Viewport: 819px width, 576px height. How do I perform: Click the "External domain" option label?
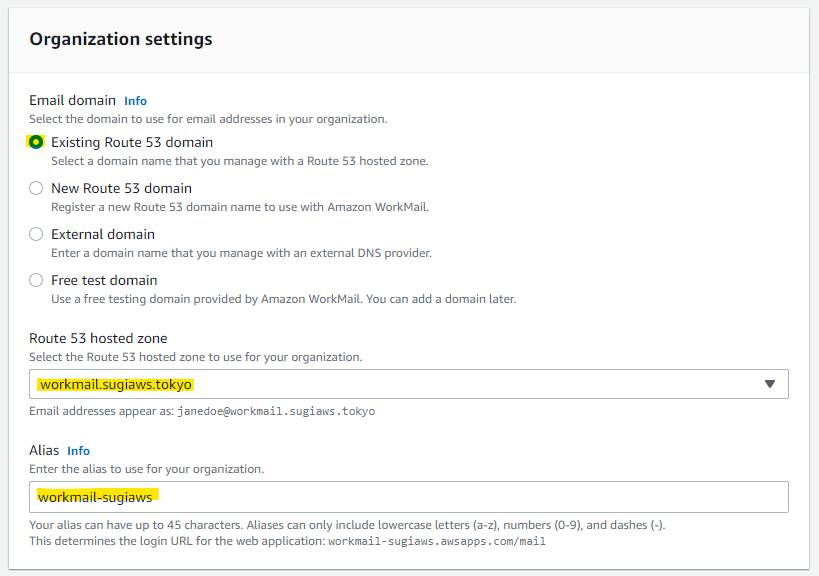point(103,234)
